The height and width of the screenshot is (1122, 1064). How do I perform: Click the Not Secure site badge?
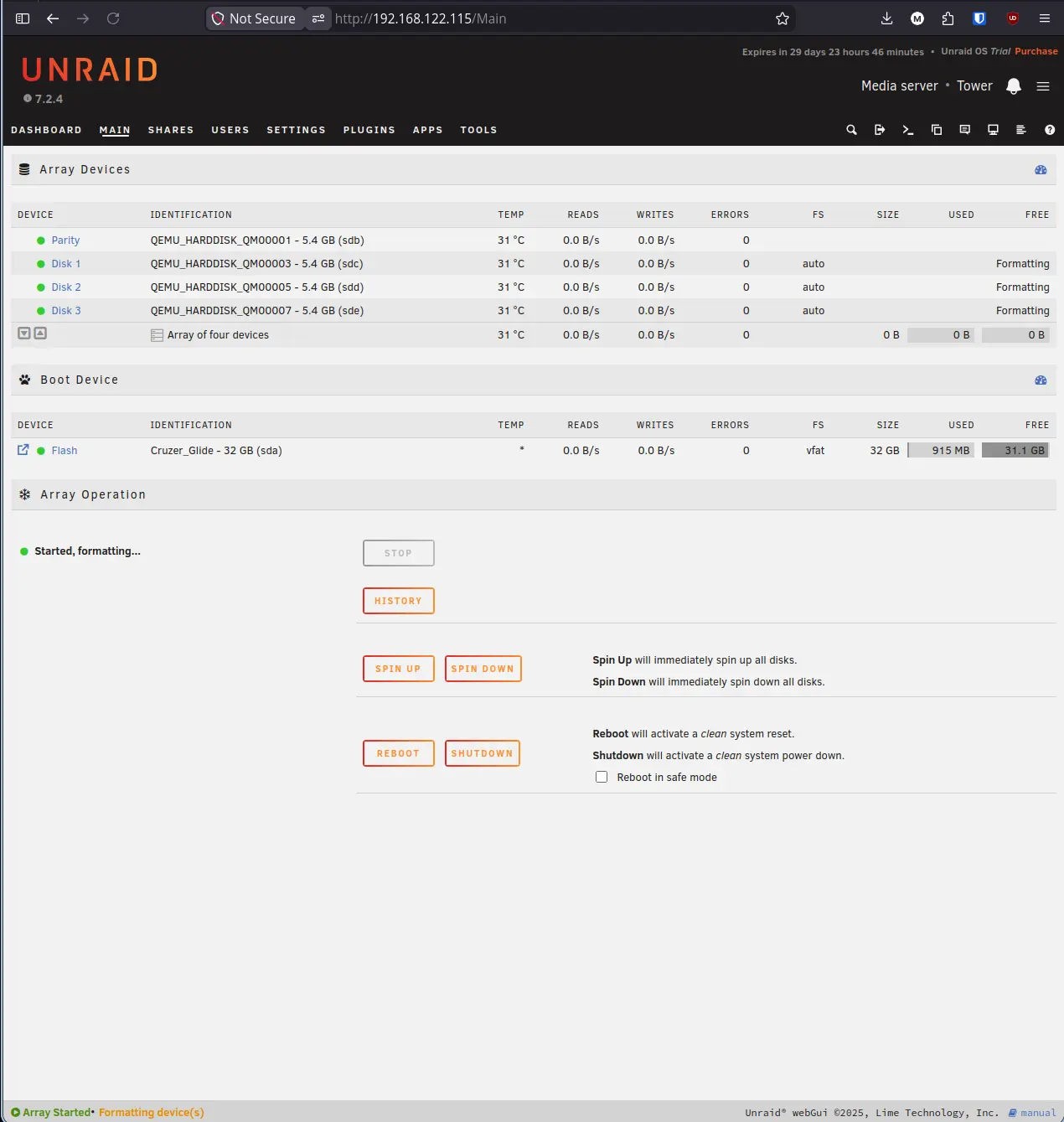[254, 18]
